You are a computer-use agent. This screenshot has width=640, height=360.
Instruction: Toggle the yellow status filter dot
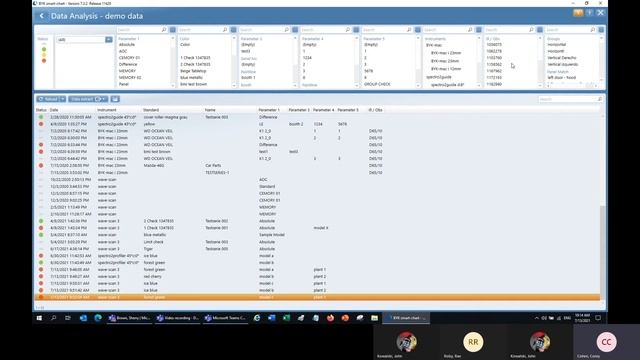tap(44, 55)
